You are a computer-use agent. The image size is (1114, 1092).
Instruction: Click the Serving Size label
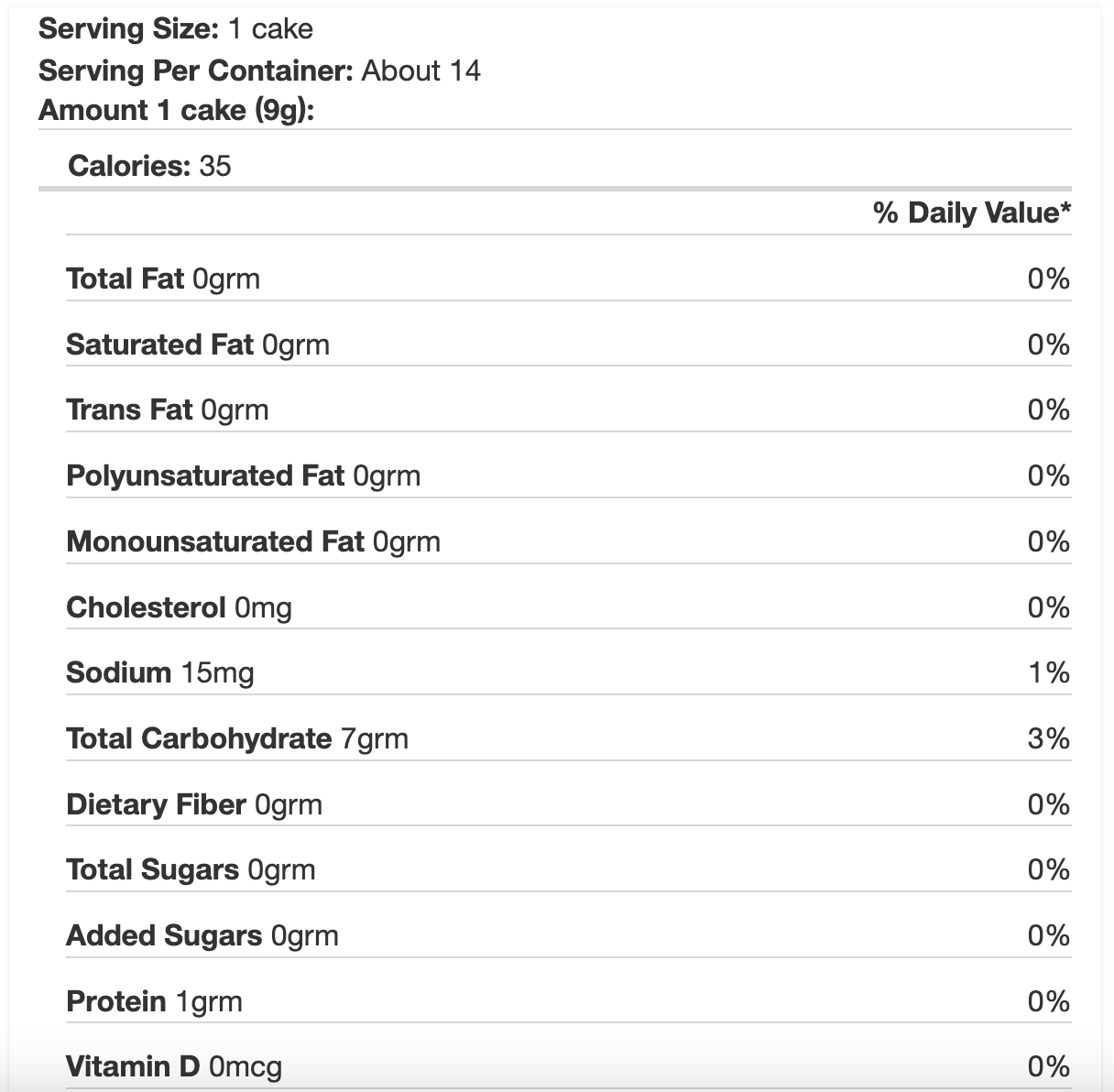(x=128, y=28)
